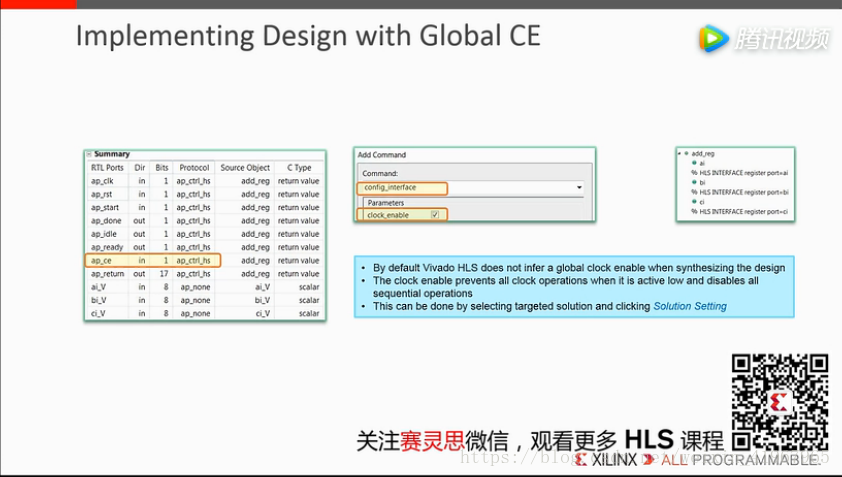Select the bi port tree item
This screenshot has width=842, height=477.
point(702,183)
